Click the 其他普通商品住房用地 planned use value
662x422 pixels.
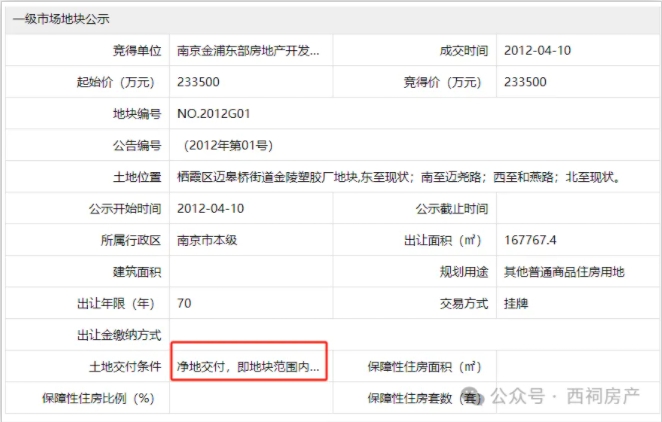(x=564, y=272)
